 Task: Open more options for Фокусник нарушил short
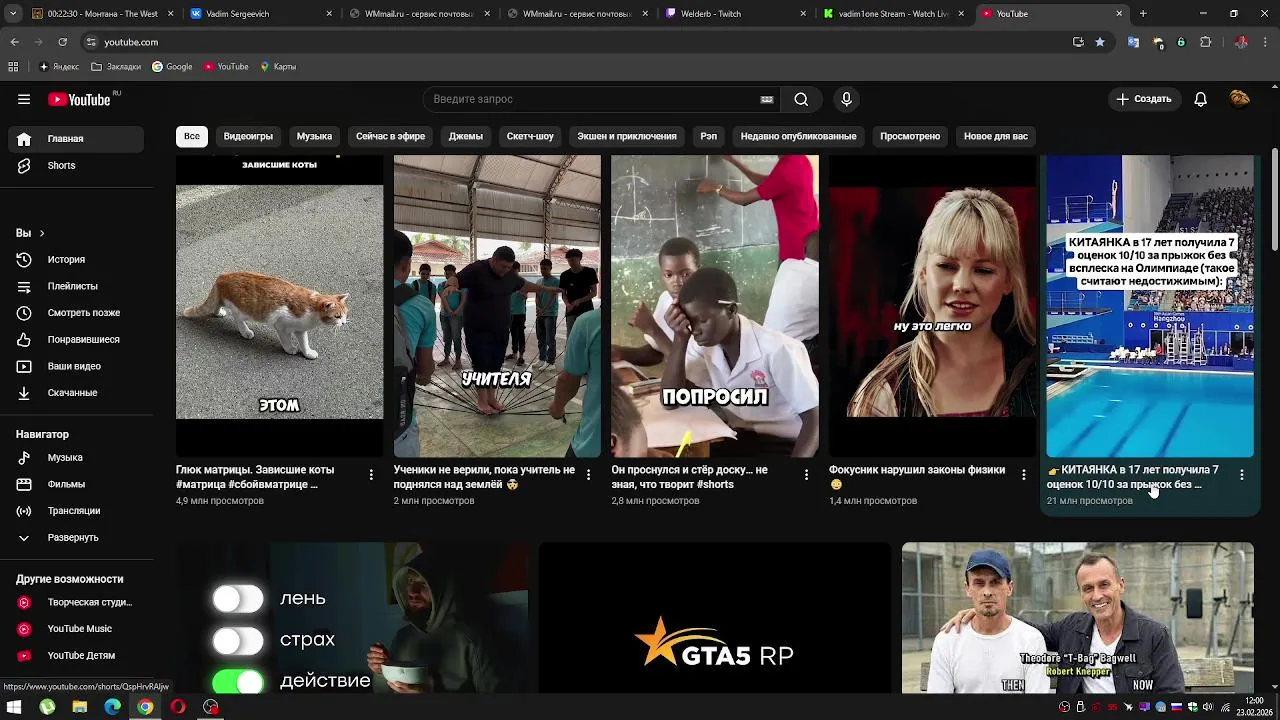point(1023,475)
